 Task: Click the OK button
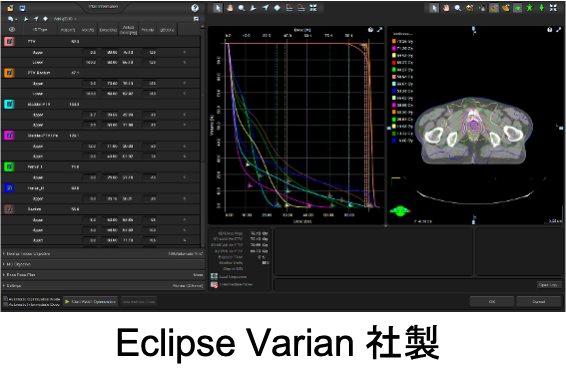pyautogui.click(x=492, y=301)
